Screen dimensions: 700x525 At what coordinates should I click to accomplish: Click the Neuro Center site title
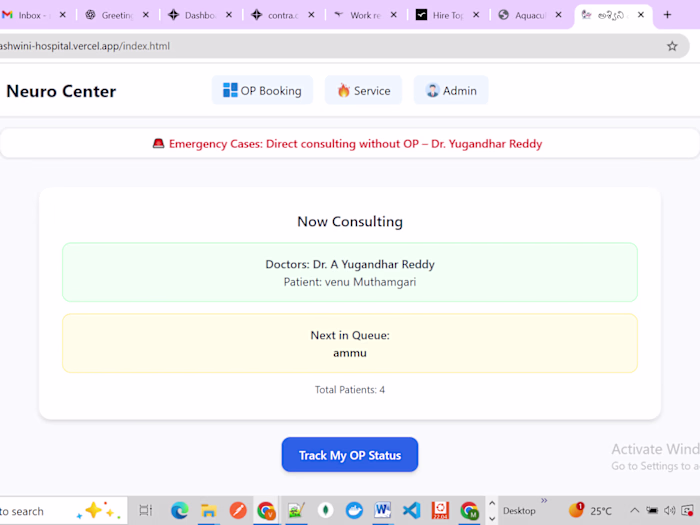point(61,92)
